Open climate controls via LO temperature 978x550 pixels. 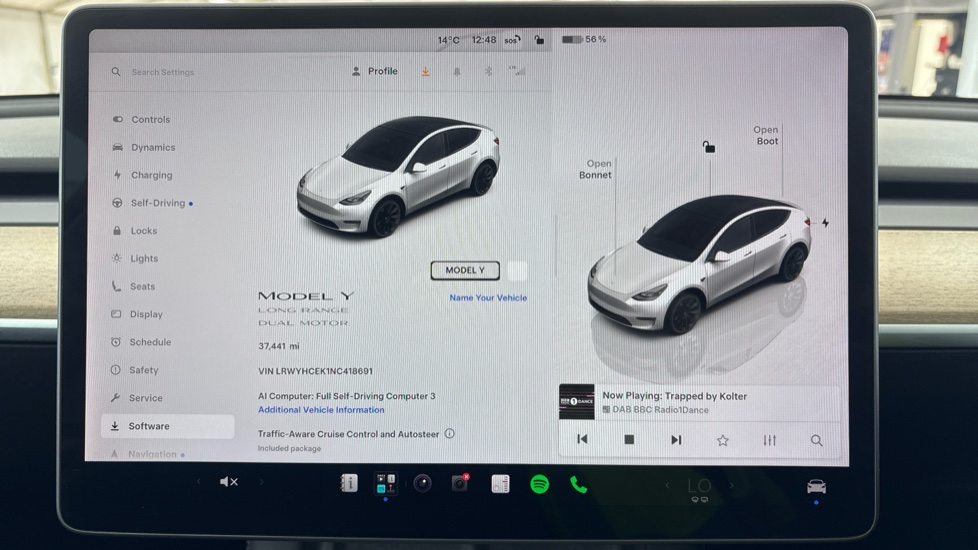point(699,488)
